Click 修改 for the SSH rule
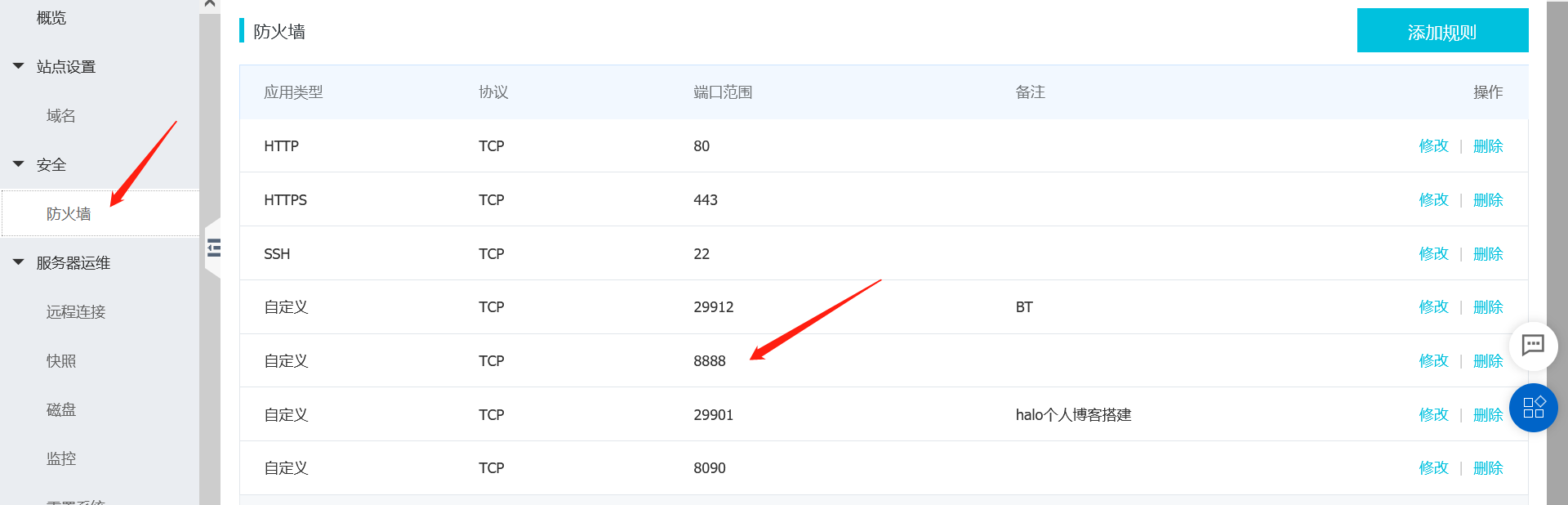The height and width of the screenshot is (505, 1568). coord(1433,254)
